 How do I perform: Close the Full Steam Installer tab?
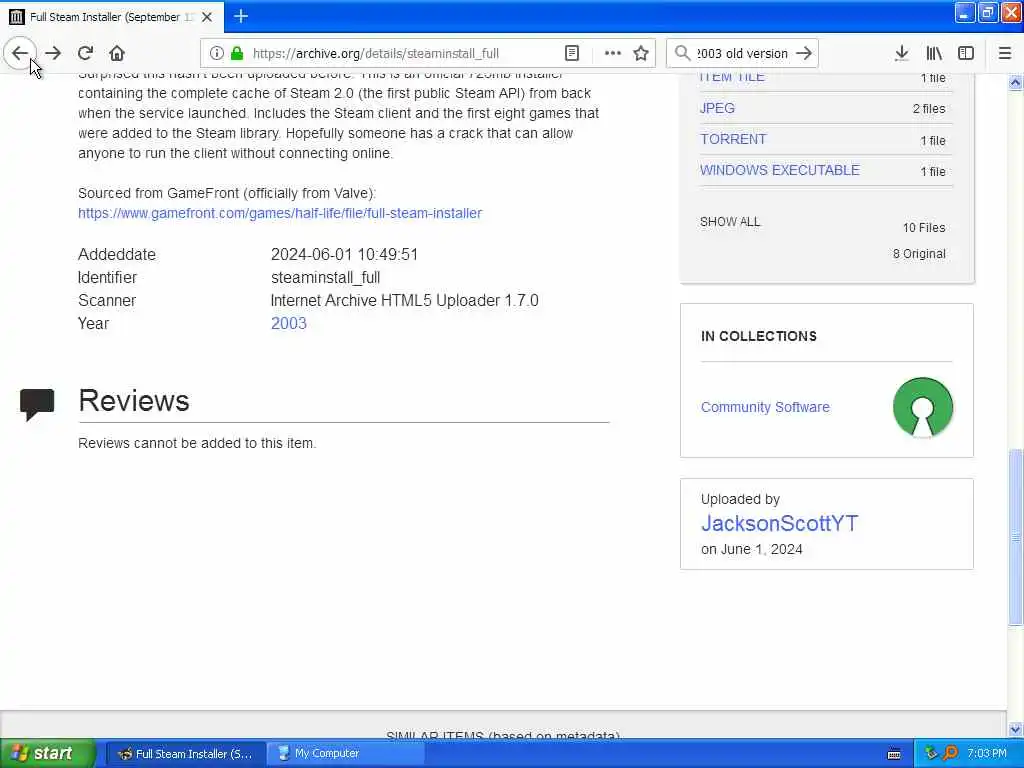point(207,17)
